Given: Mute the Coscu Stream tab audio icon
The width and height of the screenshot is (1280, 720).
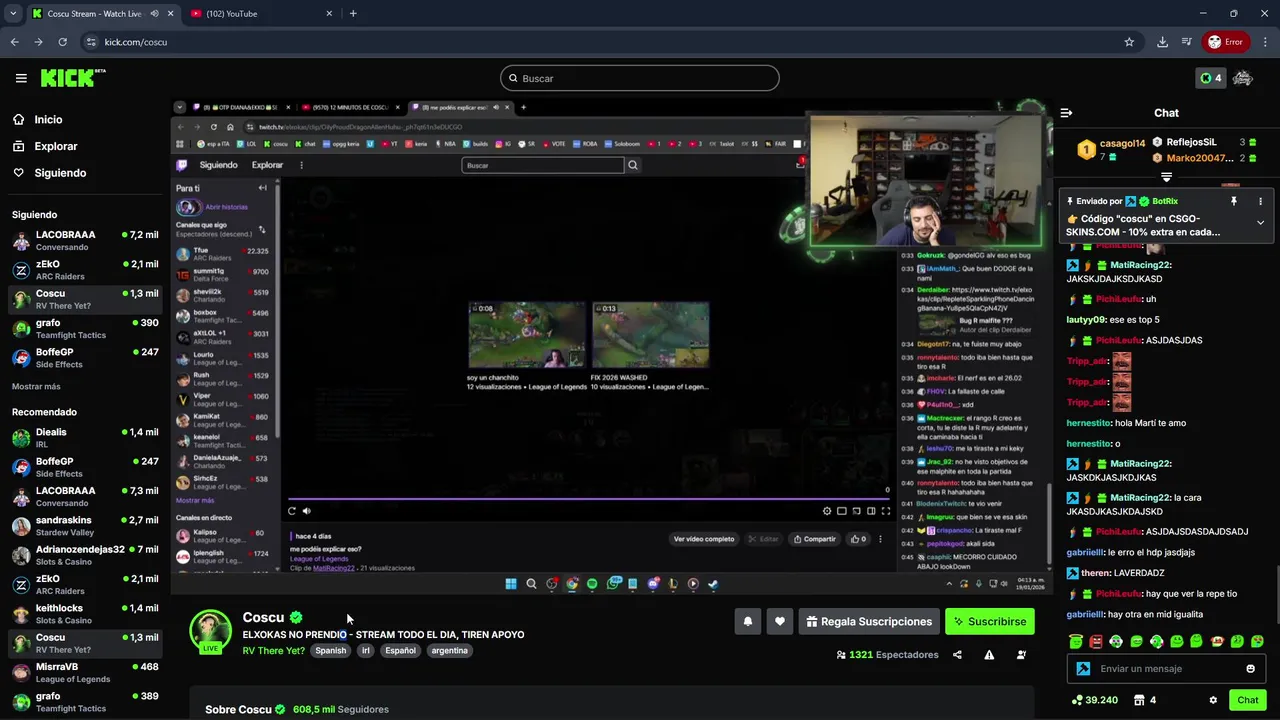Looking at the screenshot, I should (x=154, y=14).
